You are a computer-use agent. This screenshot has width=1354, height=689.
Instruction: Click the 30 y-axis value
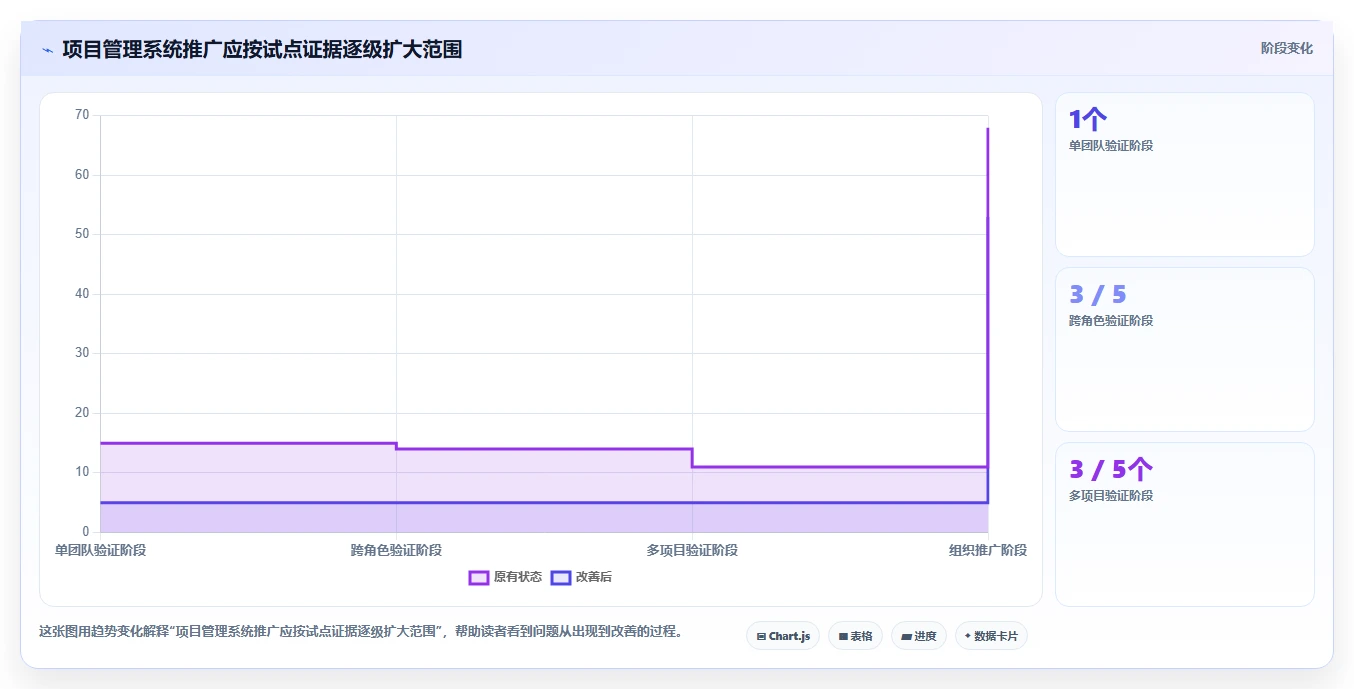click(82, 353)
